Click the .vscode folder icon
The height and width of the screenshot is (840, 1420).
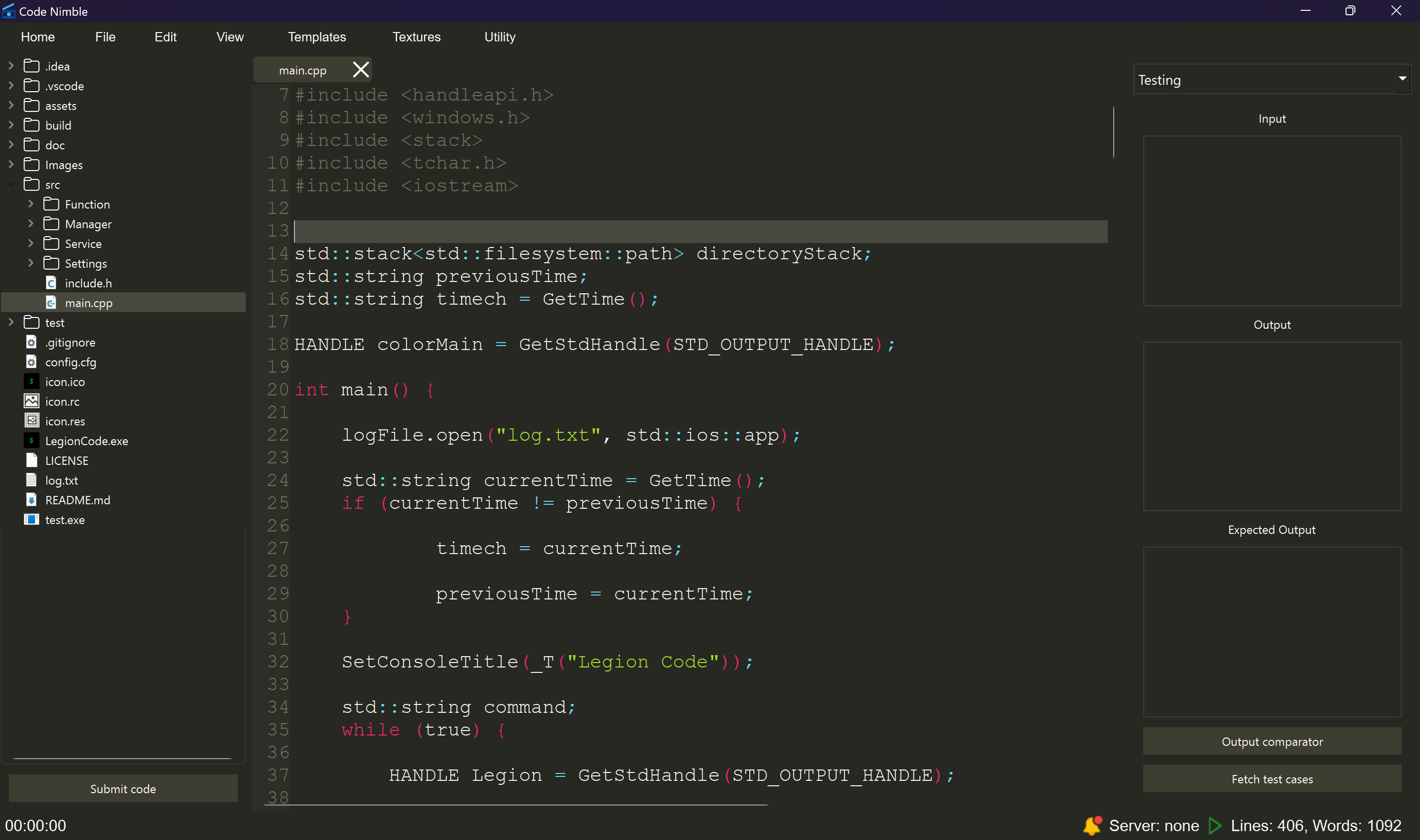pos(32,86)
